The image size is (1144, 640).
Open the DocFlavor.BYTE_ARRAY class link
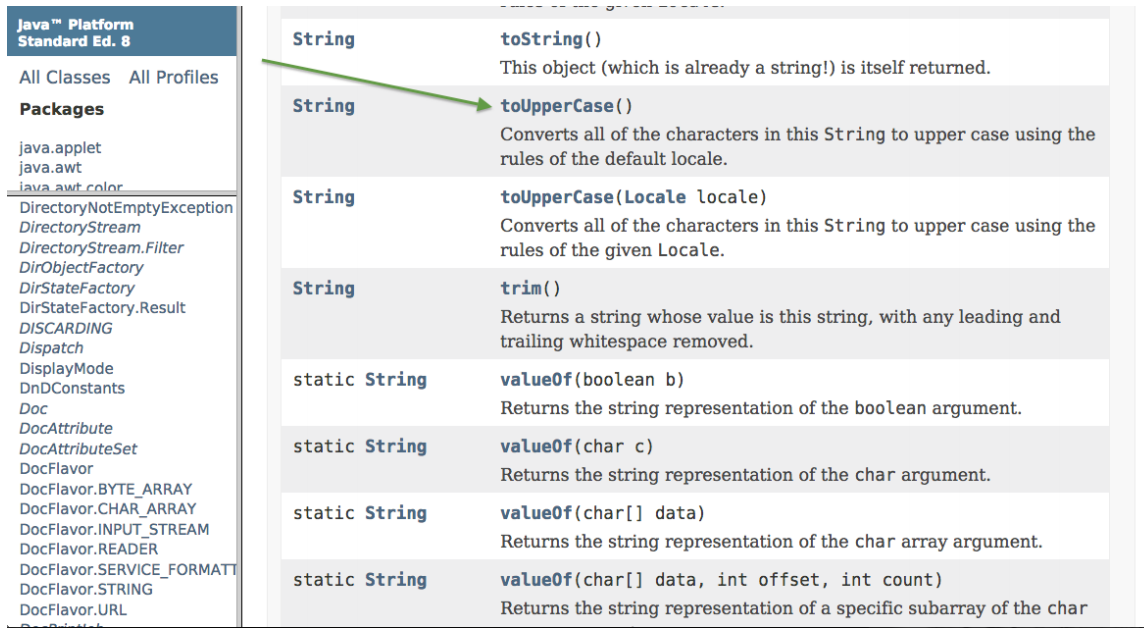[x=105, y=489]
